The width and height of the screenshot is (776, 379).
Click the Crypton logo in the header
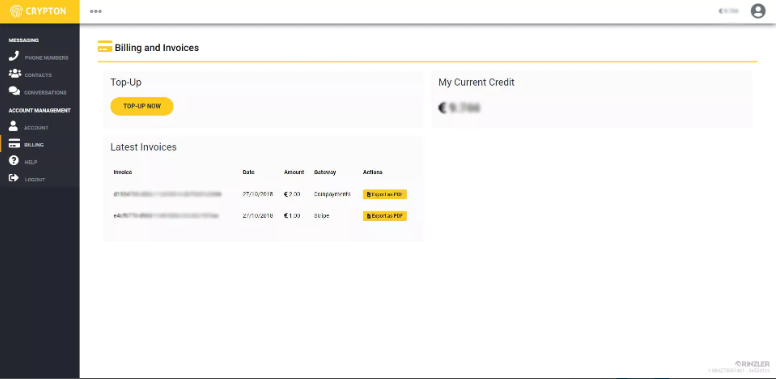coord(38,11)
